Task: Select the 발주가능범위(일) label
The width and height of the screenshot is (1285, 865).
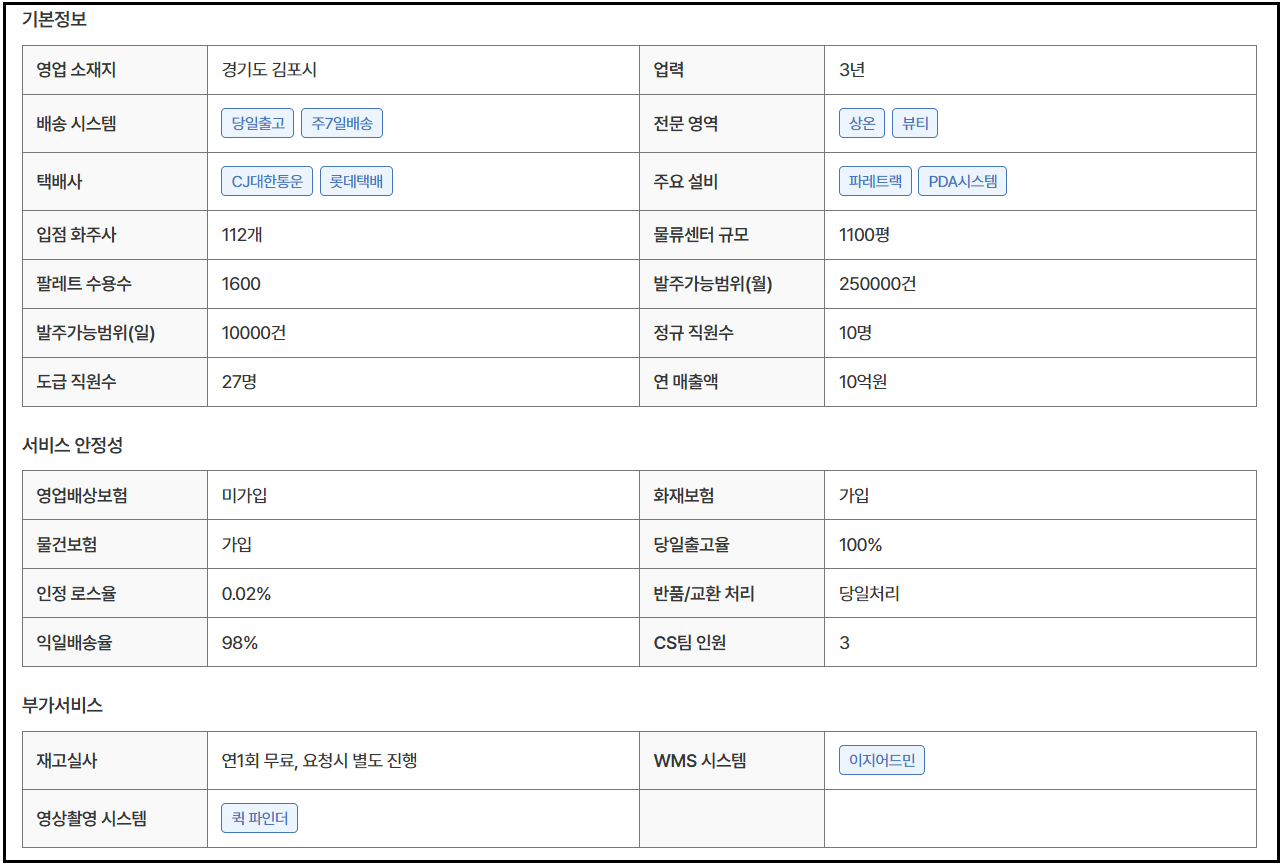Action: tap(95, 333)
